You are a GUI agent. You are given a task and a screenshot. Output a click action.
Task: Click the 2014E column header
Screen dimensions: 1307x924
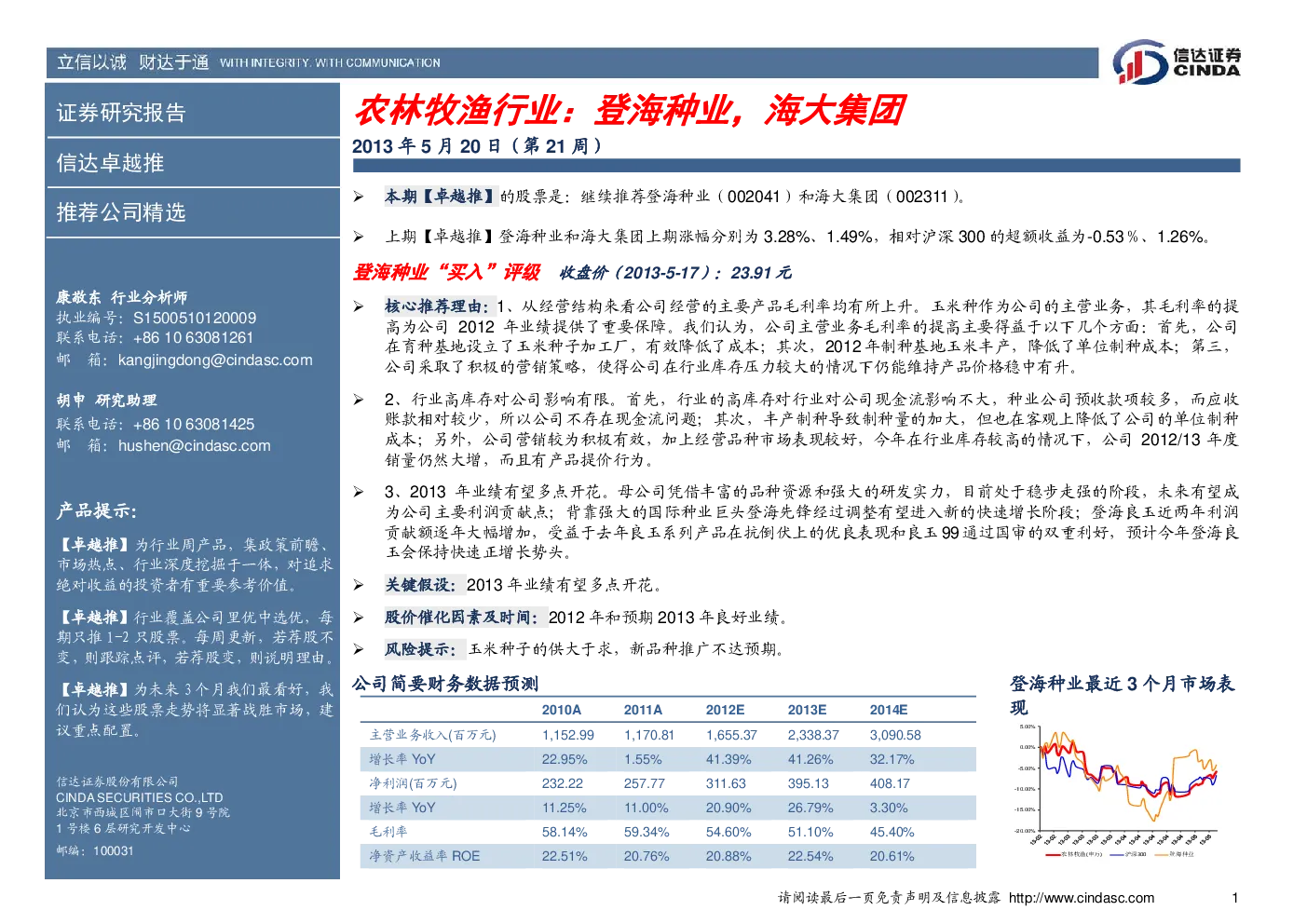(x=890, y=710)
